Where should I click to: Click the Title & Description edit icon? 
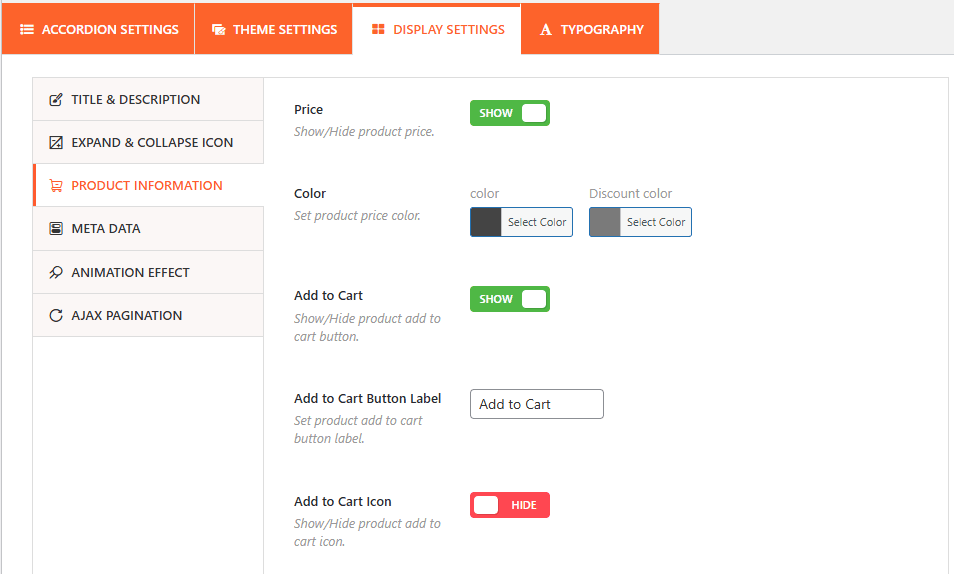click(x=56, y=100)
